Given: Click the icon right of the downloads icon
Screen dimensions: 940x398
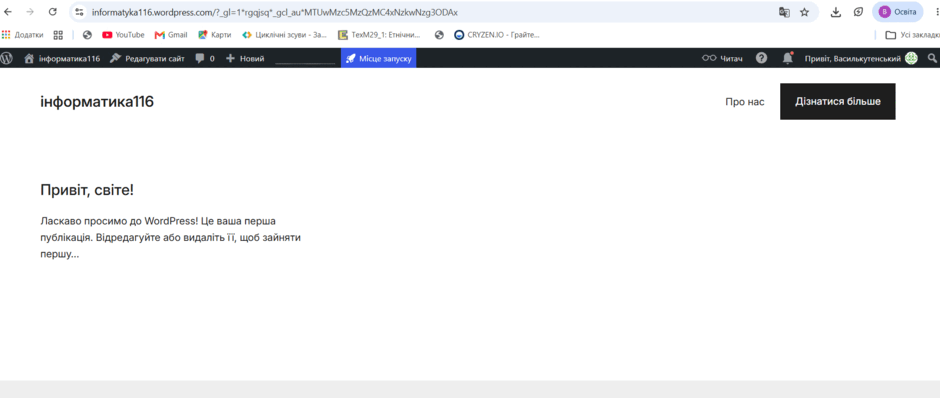Looking at the screenshot, I should pos(858,12).
